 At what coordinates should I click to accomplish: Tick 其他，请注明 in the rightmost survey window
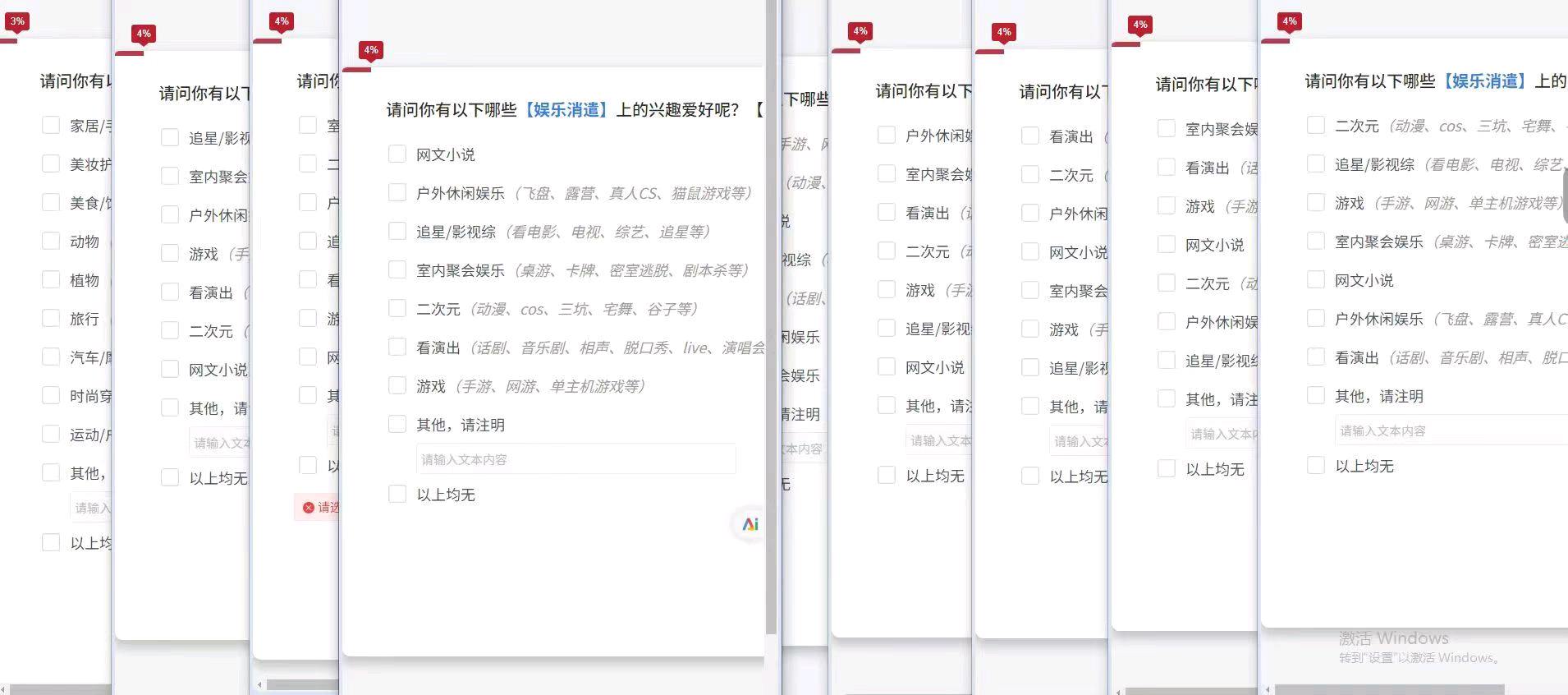(1316, 395)
